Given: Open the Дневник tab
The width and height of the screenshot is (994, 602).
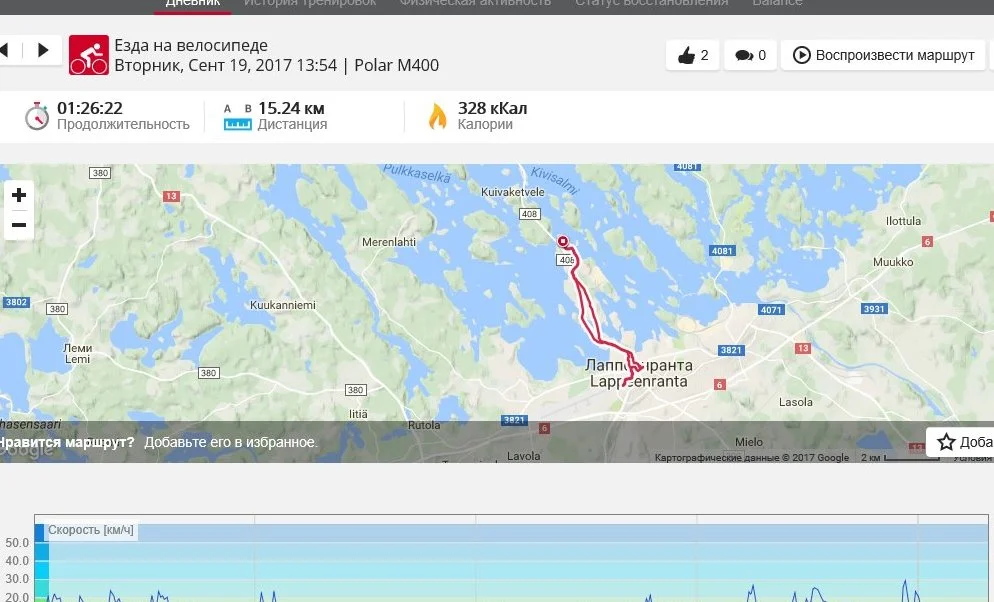Looking at the screenshot, I should (193, 3).
